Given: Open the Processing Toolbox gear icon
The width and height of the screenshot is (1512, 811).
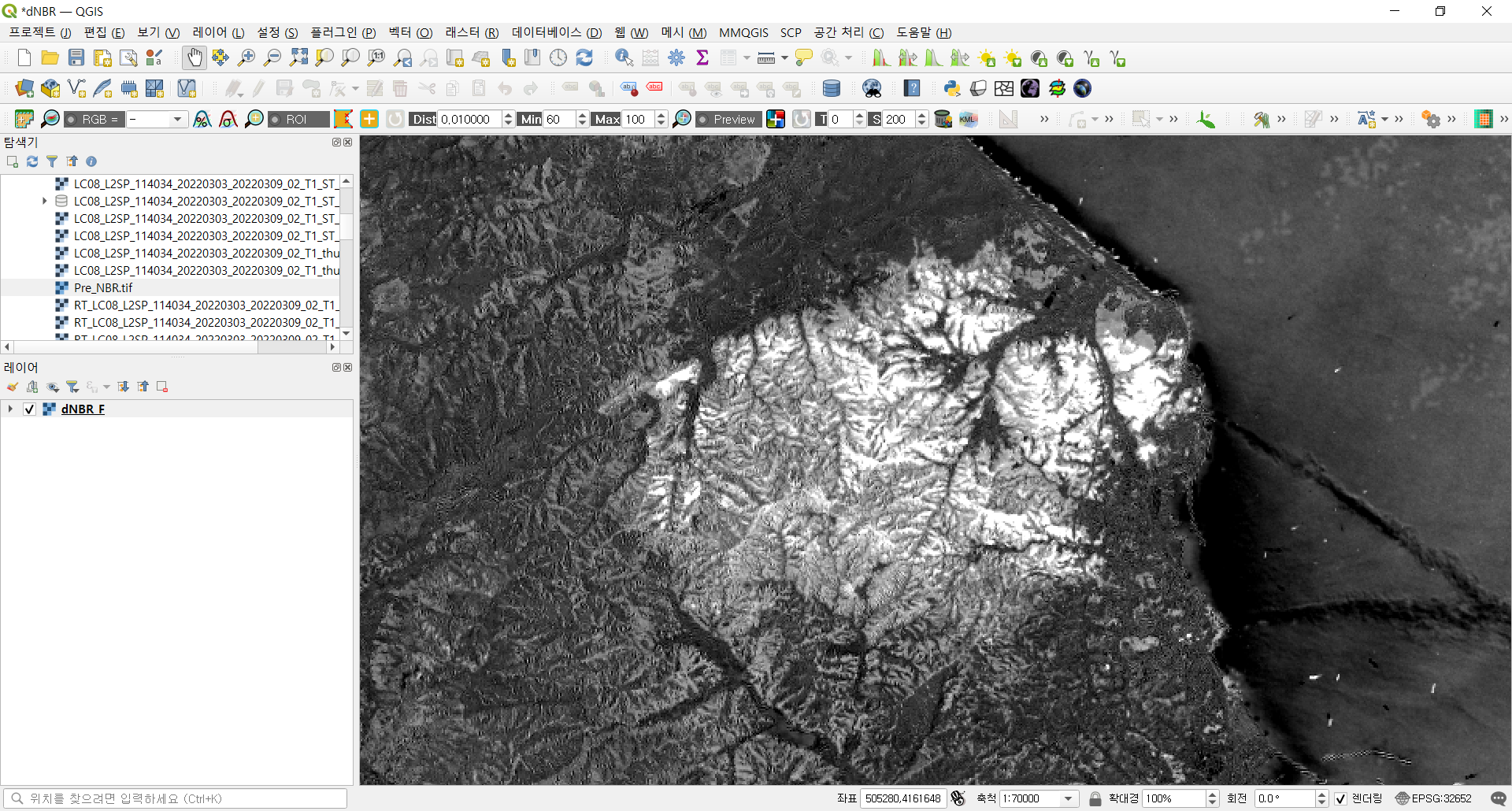Looking at the screenshot, I should pyautogui.click(x=676, y=57).
